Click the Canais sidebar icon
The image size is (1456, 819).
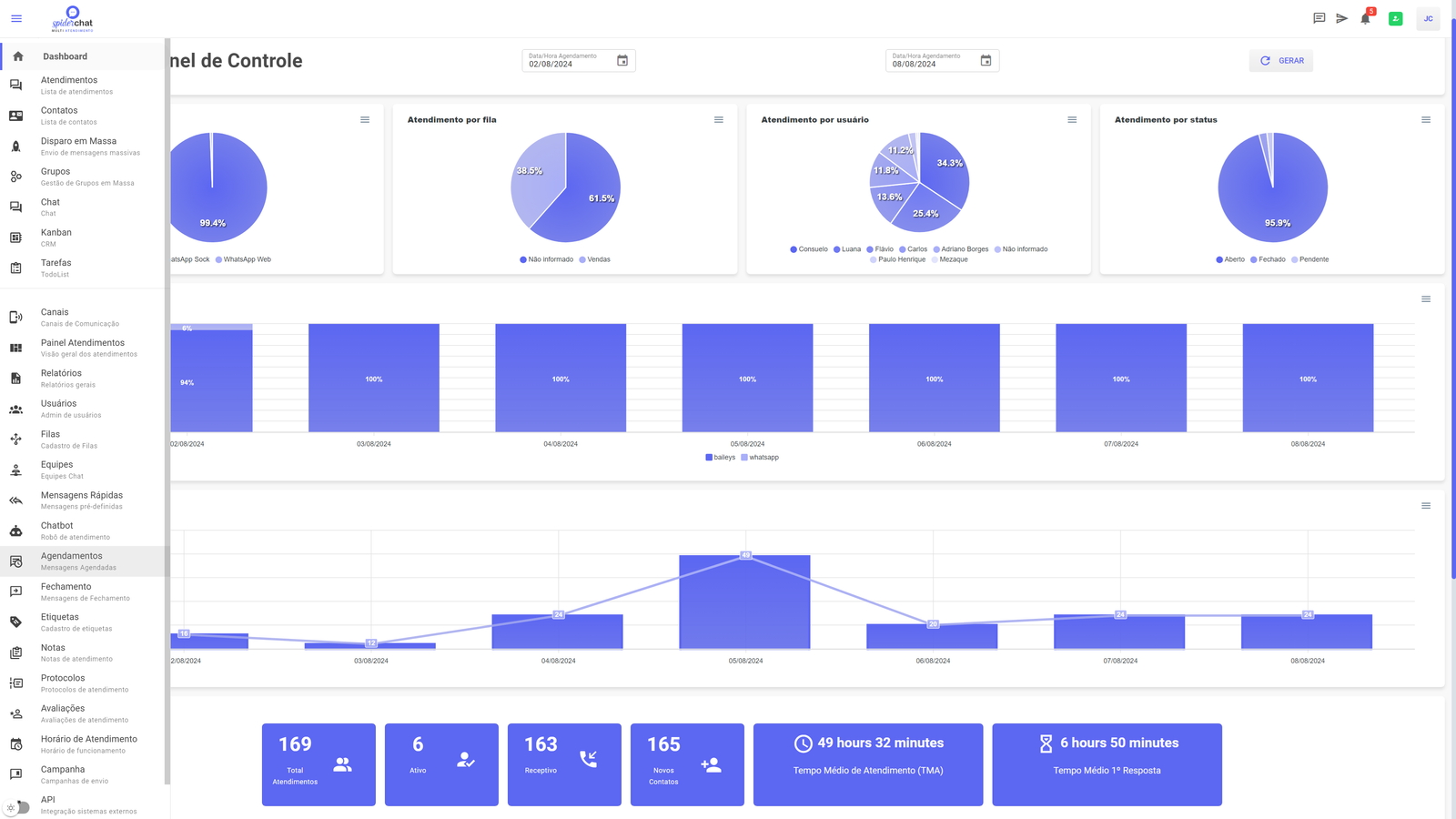(15, 318)
